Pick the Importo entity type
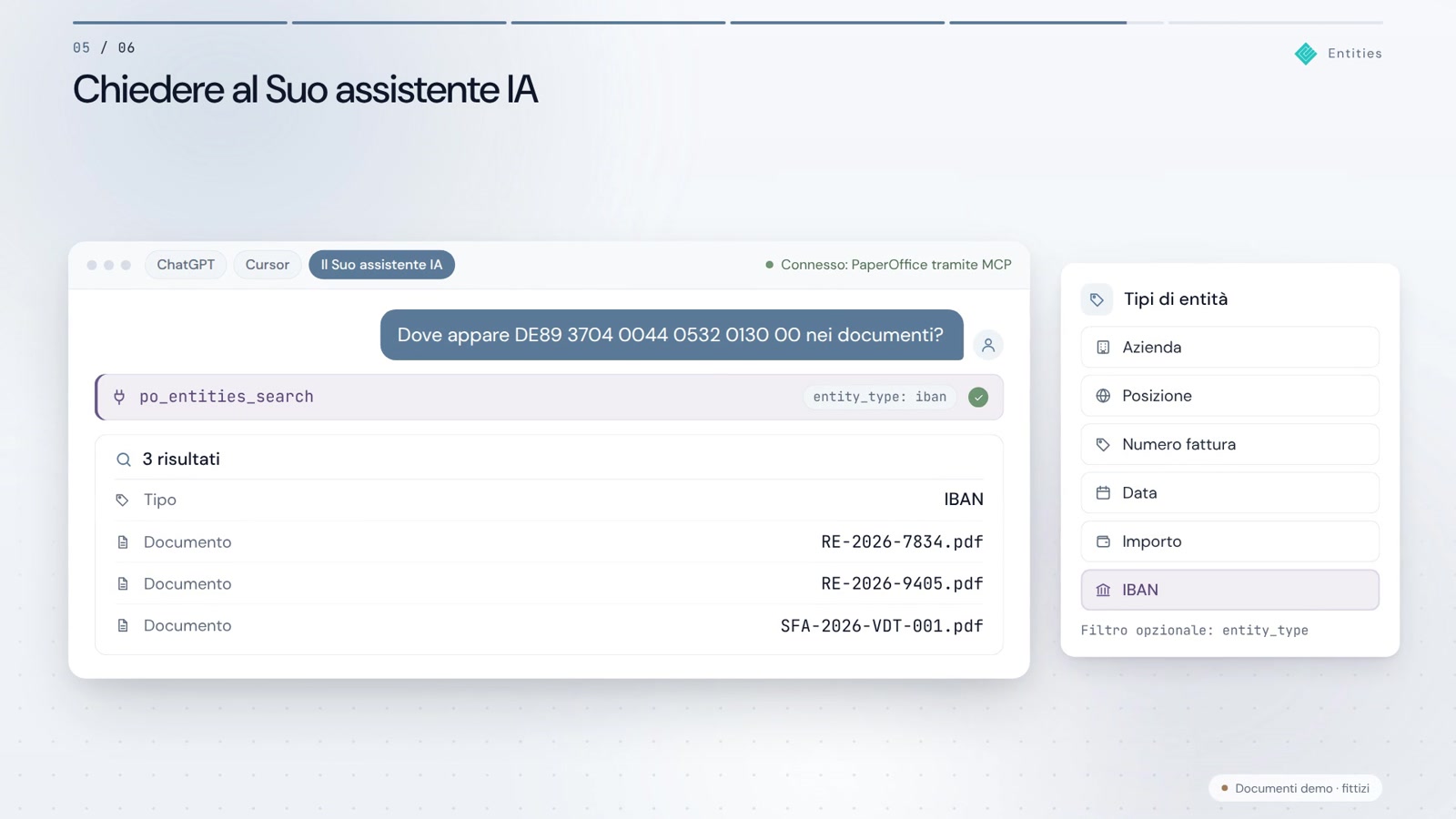Viewport: 1456px width, 819px height. click(1229, 541)
